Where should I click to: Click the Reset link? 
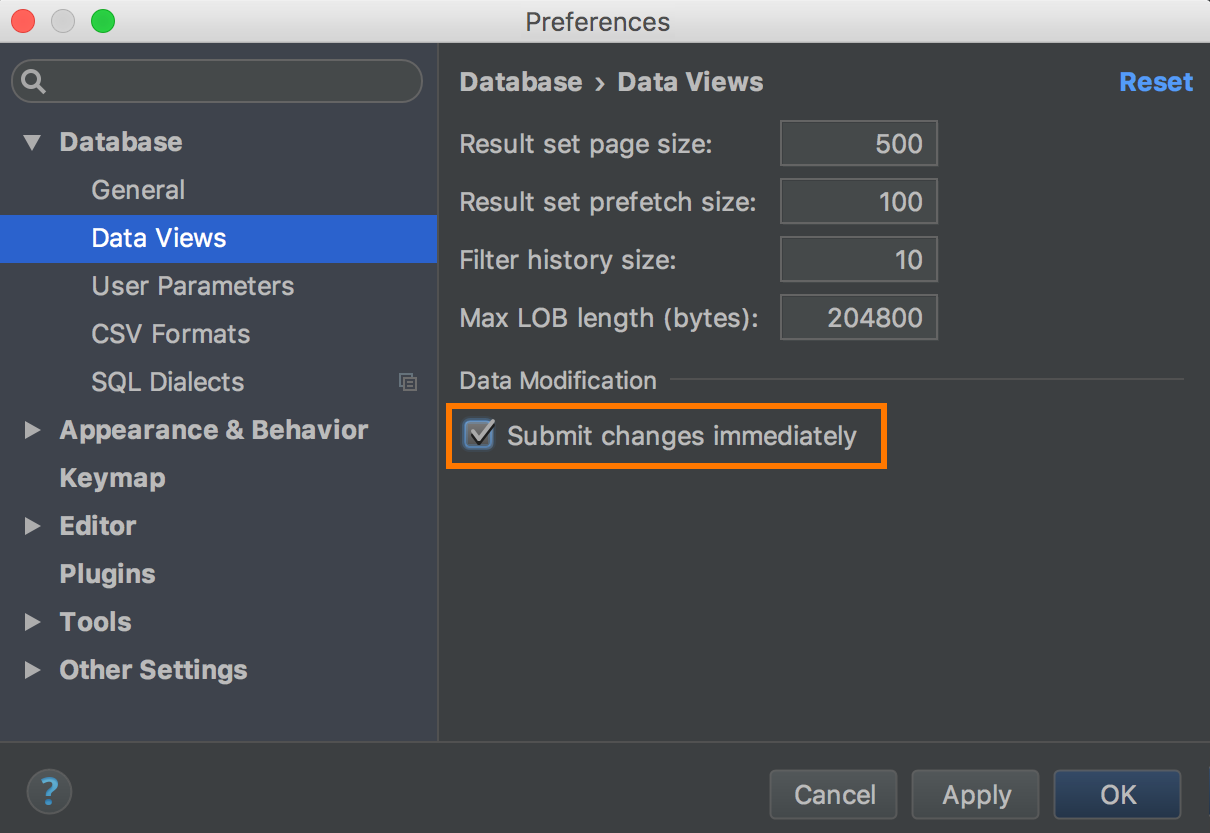(1156, 82)
